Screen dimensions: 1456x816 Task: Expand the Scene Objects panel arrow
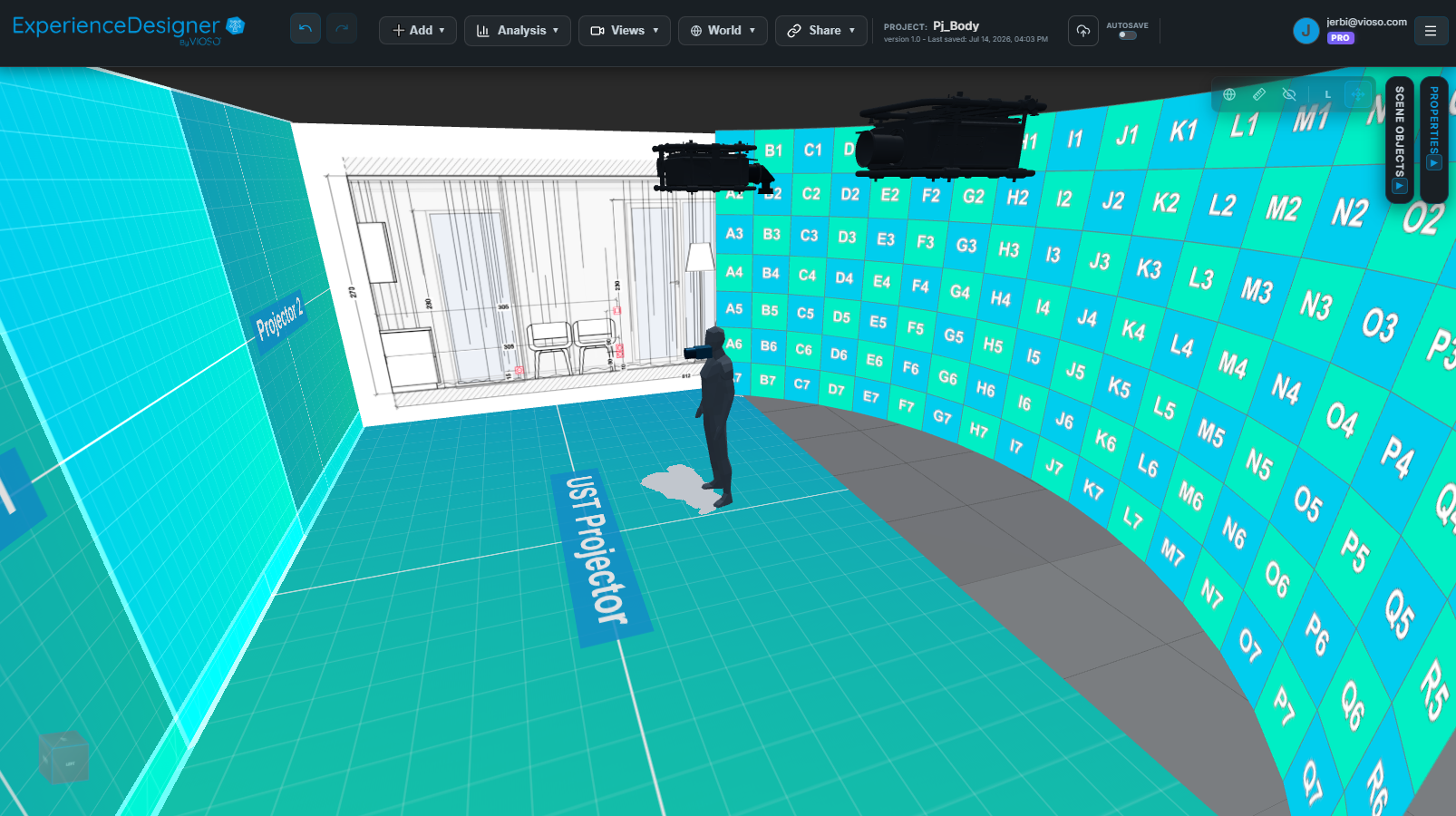1400,186
